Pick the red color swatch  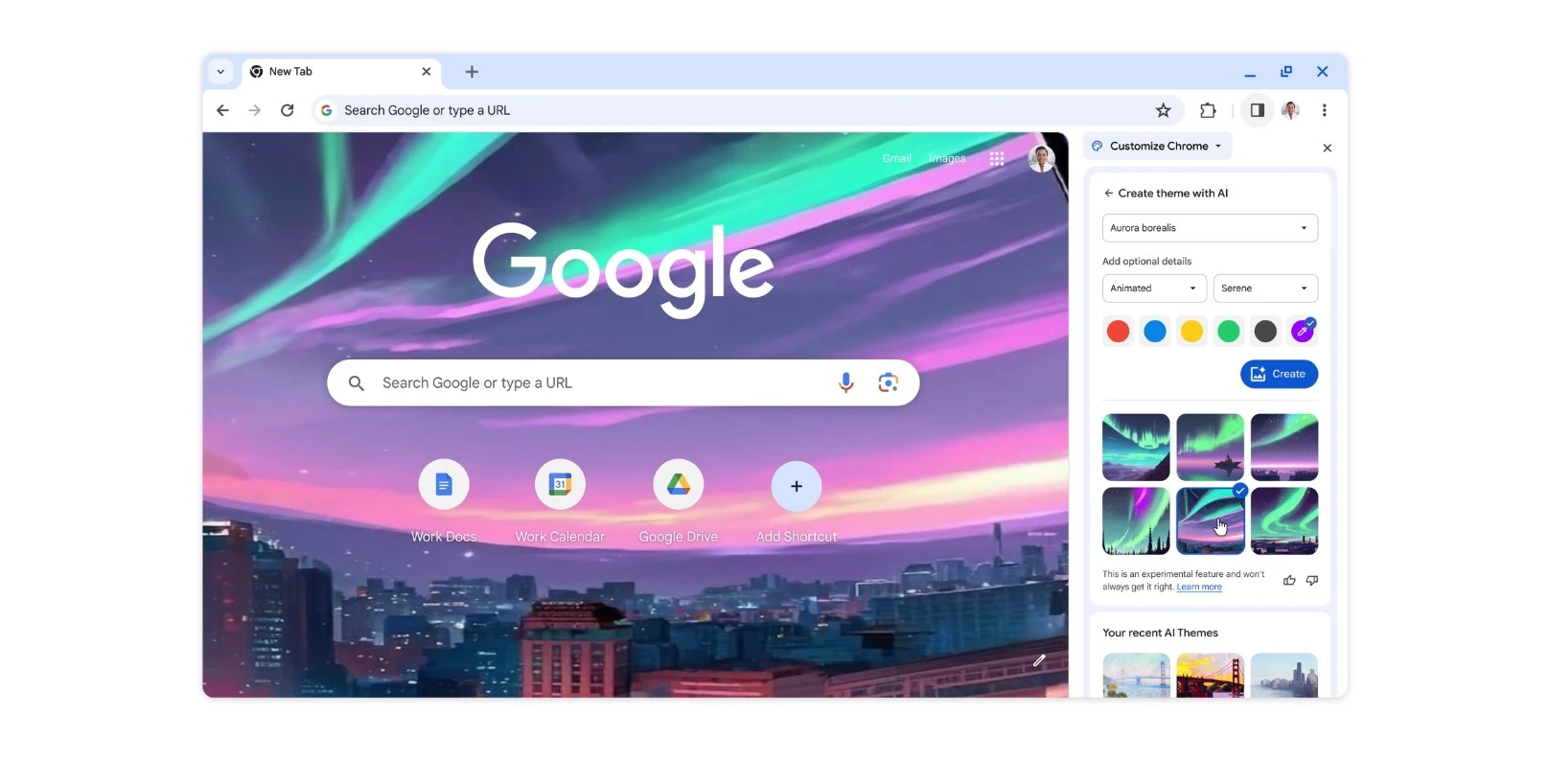1118,332
